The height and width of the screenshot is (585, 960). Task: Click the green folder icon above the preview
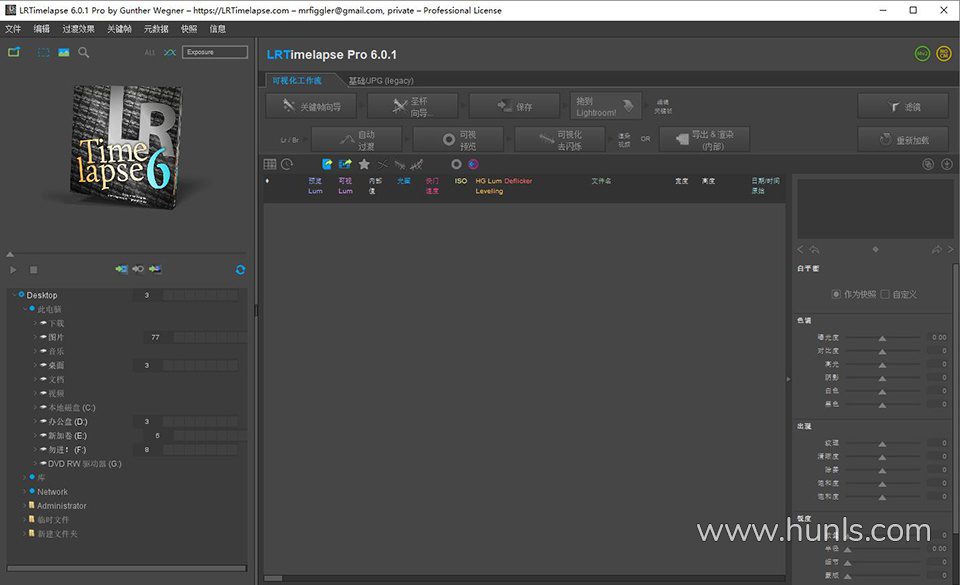click(13, 52)
